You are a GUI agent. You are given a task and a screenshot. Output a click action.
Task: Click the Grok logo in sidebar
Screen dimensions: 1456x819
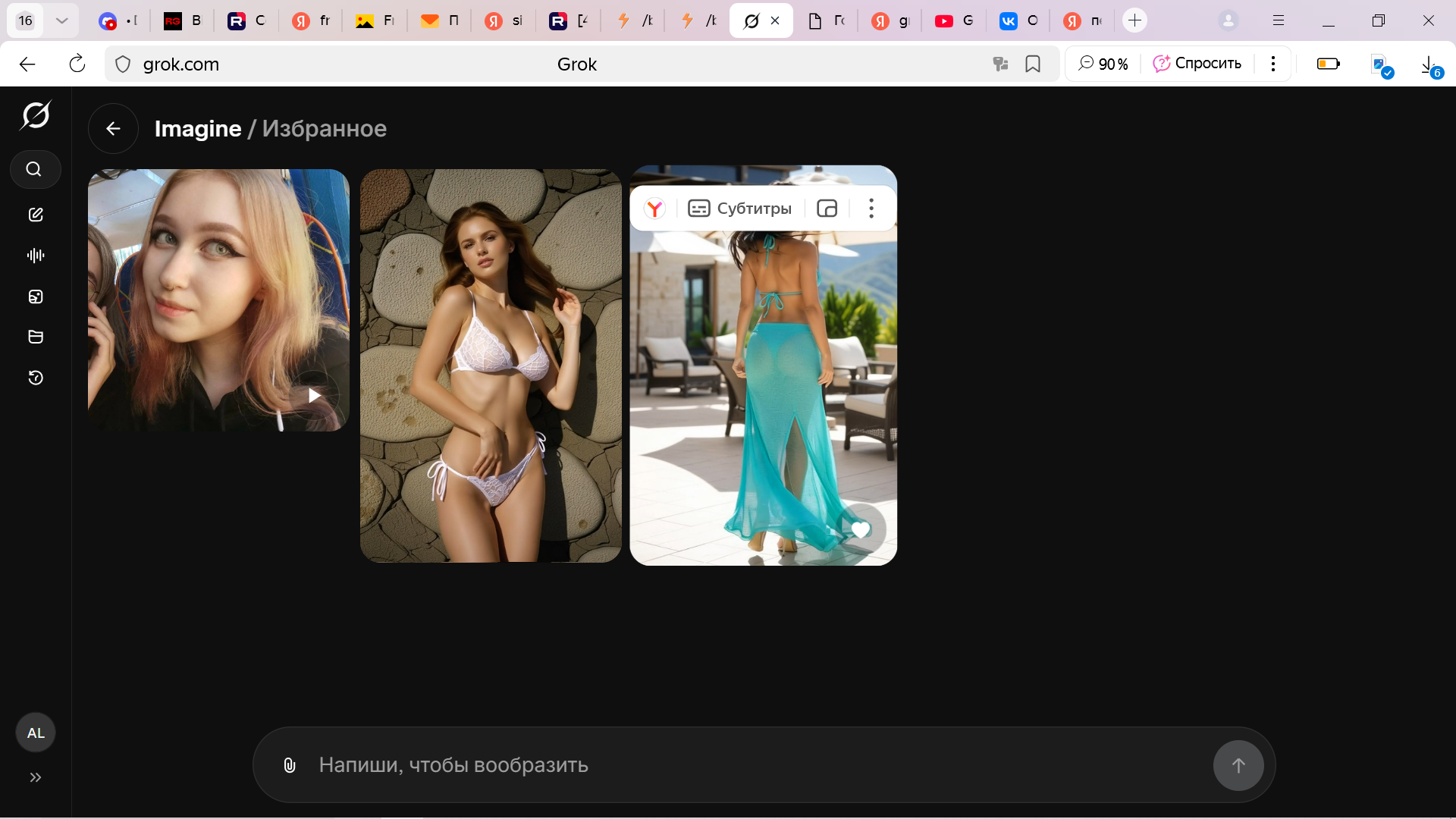tap(36, 115)
